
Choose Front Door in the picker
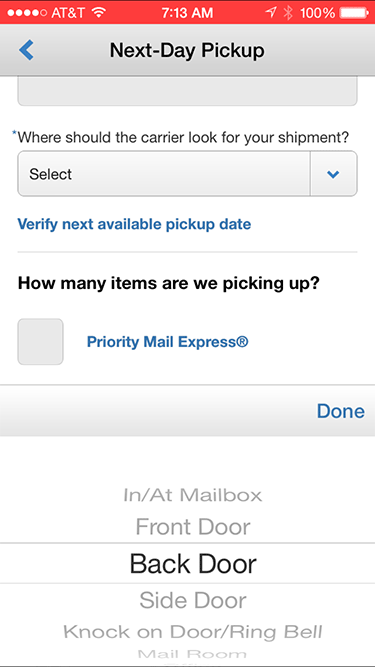click(193, 527)
